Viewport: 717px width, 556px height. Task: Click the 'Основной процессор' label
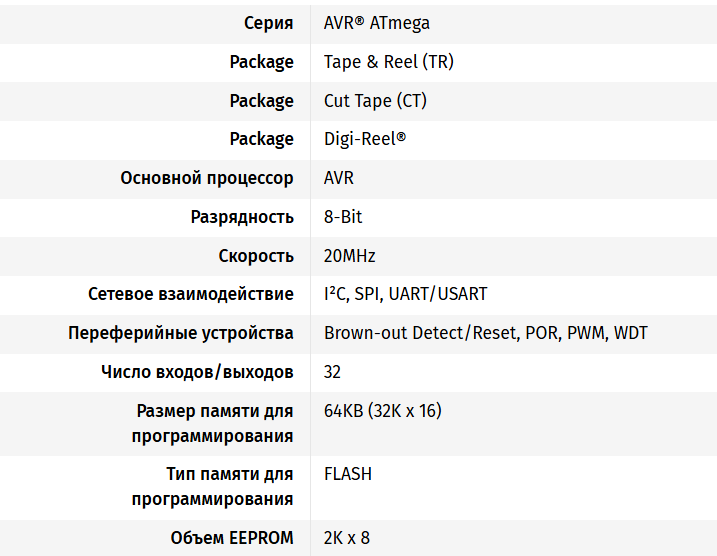[x=207, y=178]
